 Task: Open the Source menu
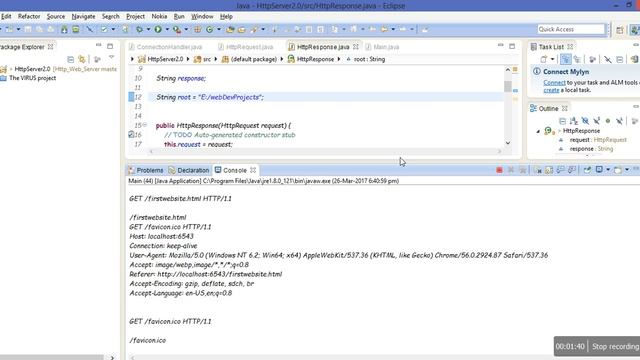click(x=56, y=16)
